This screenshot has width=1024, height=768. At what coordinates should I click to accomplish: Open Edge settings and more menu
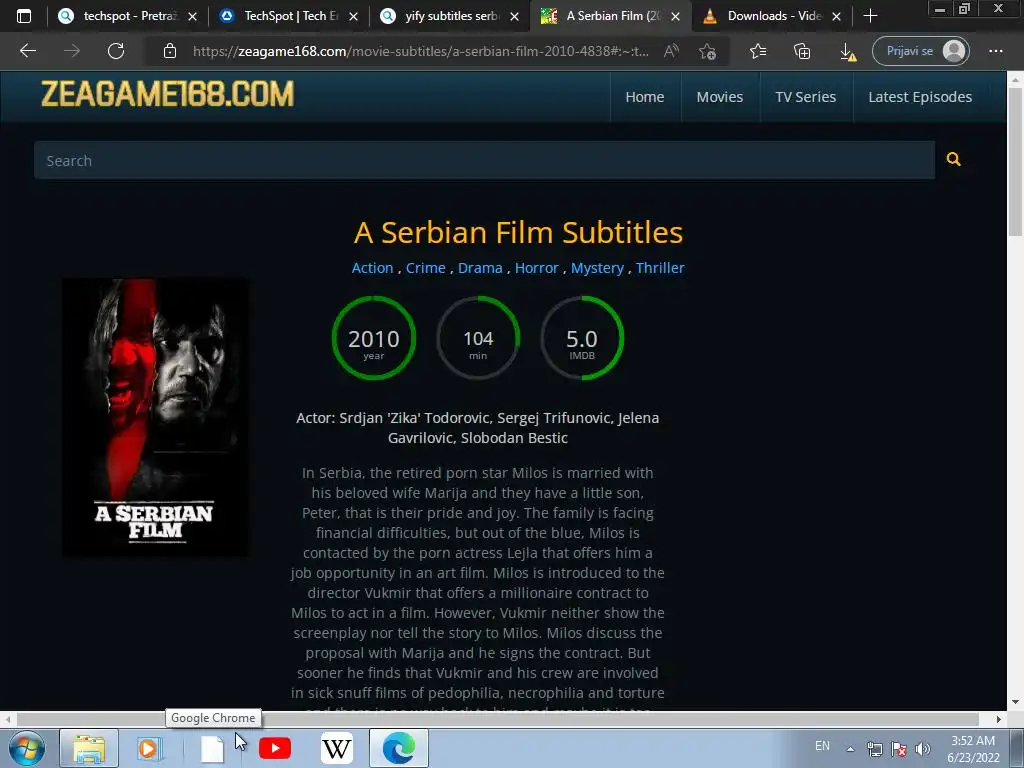pyautogui.click(x=995, y=51)
